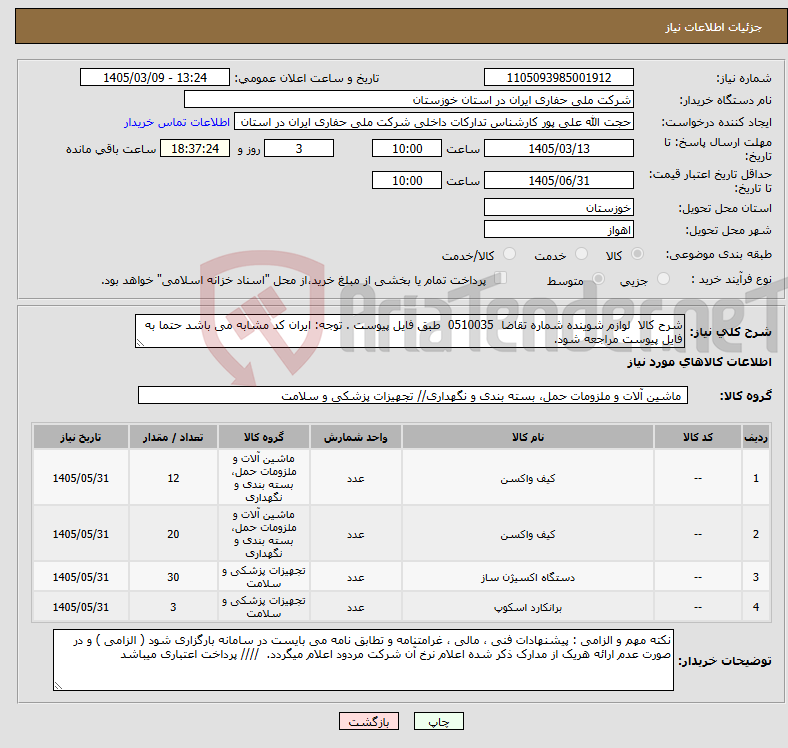This screenshot has width=788, height=748.
Task: Click the remaining days field showing 3
Action: tap(299, 148)
